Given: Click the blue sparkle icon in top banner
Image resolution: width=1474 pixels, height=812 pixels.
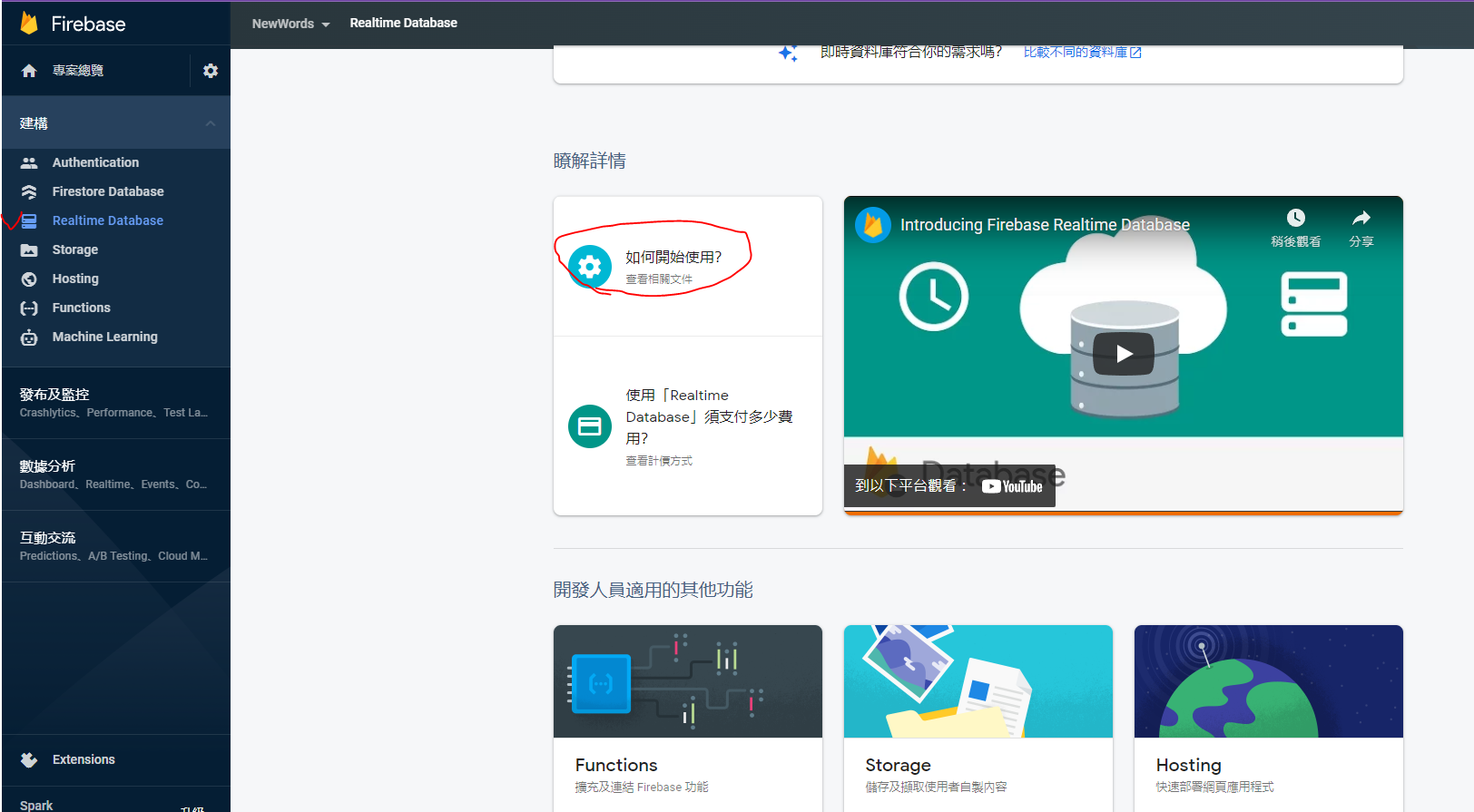Looking at the screenshot, I should click(x=788, y=54).
